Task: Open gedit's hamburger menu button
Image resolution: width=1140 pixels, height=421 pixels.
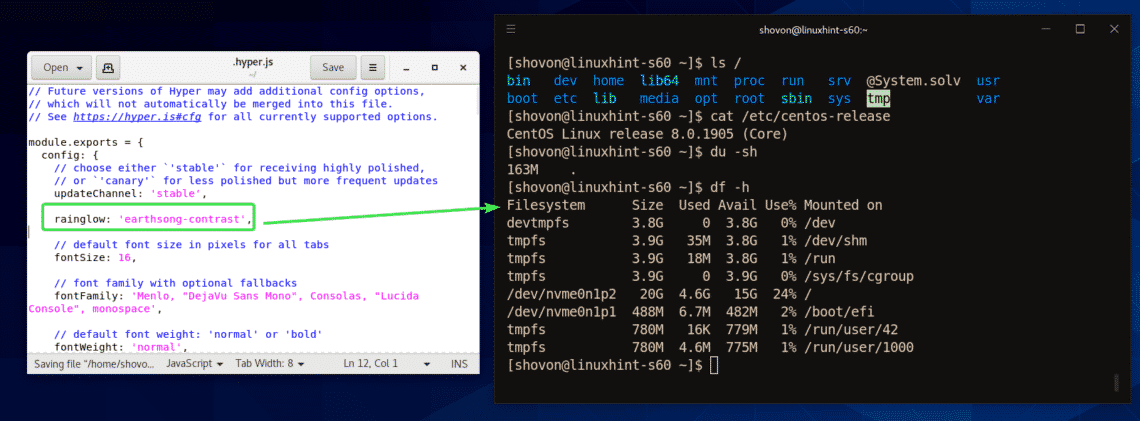Action: (372, 68)
